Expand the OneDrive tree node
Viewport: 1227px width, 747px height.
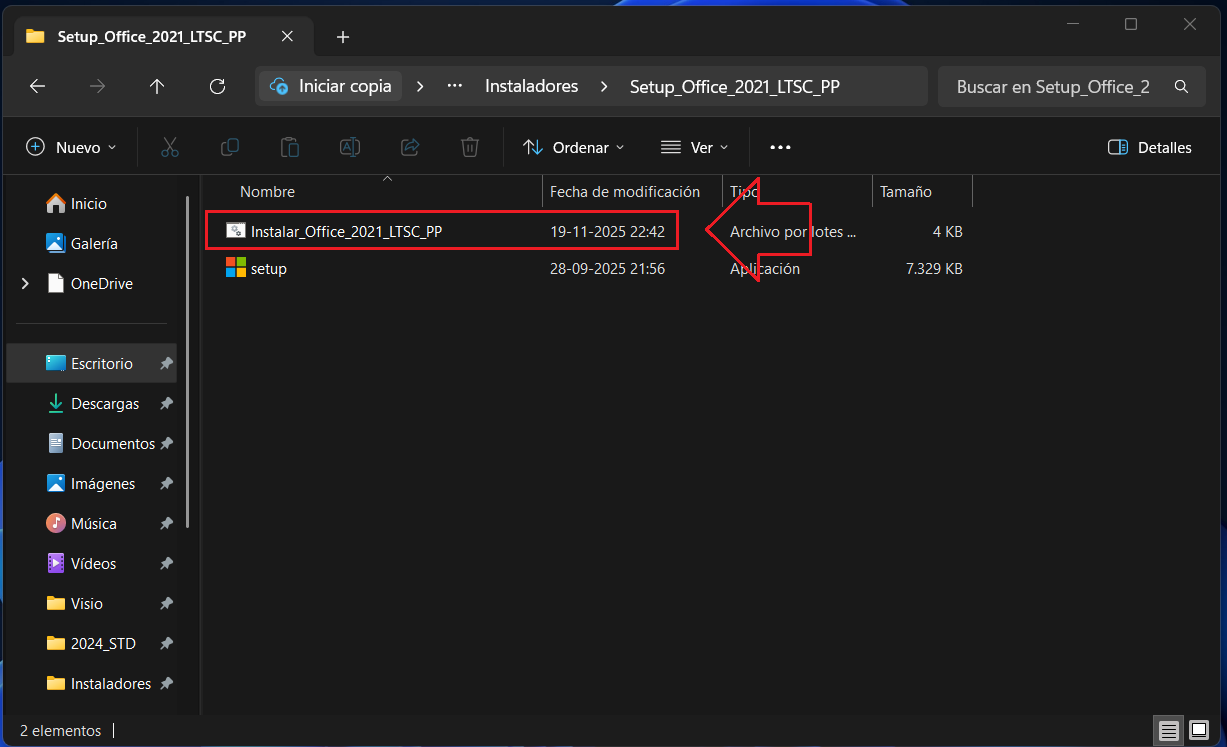(x=25, y=284)
